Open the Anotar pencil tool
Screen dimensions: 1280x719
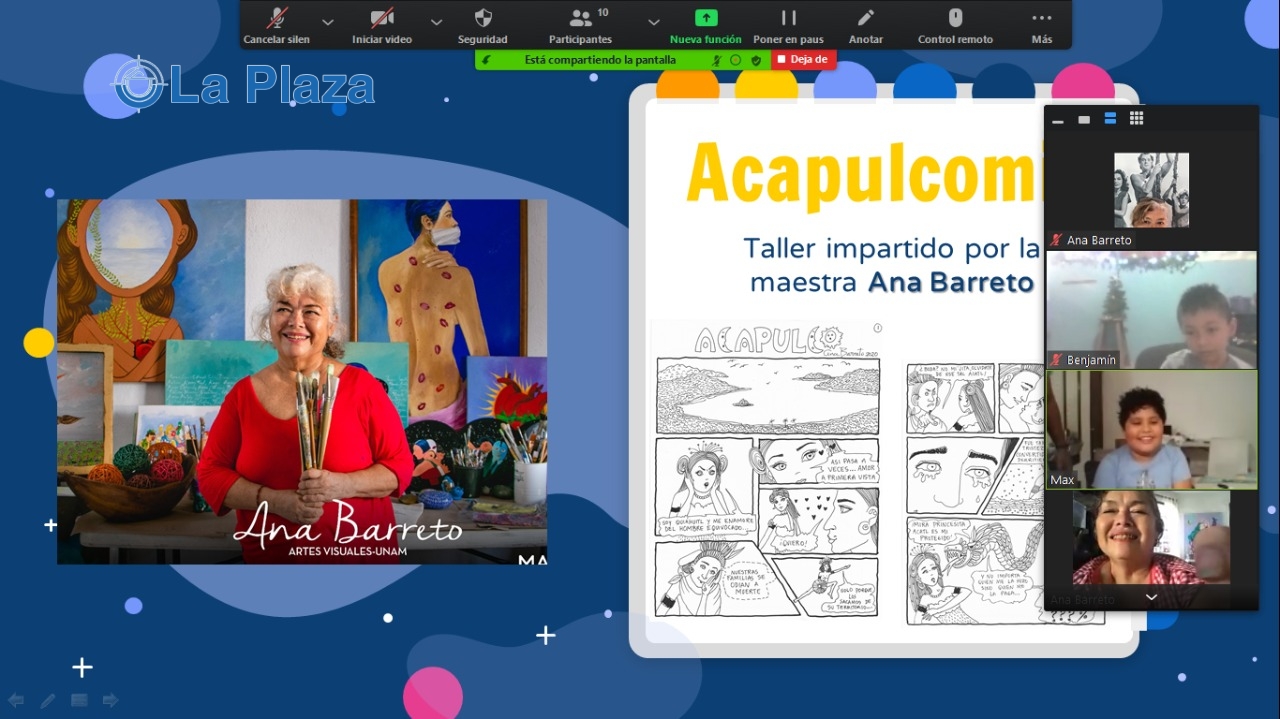pos(866,25)
